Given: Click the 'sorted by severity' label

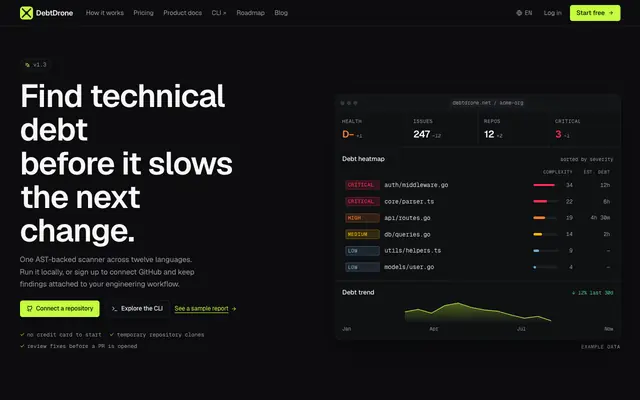Looking at the screenshot, I should coord(587,159).
